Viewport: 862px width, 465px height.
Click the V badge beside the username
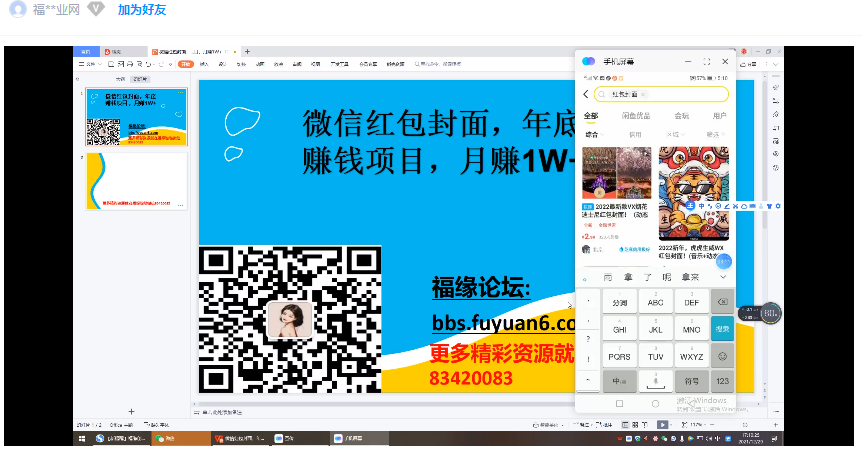click(96, 9)
